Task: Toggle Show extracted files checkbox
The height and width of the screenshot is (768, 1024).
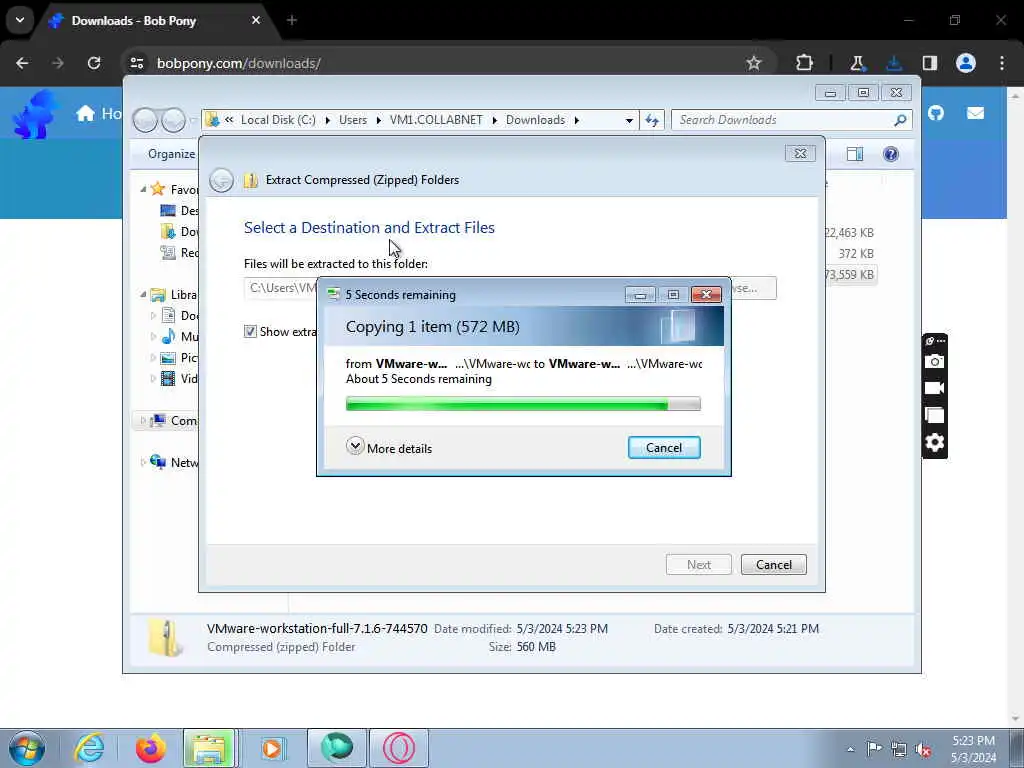Action: point(250,331)
